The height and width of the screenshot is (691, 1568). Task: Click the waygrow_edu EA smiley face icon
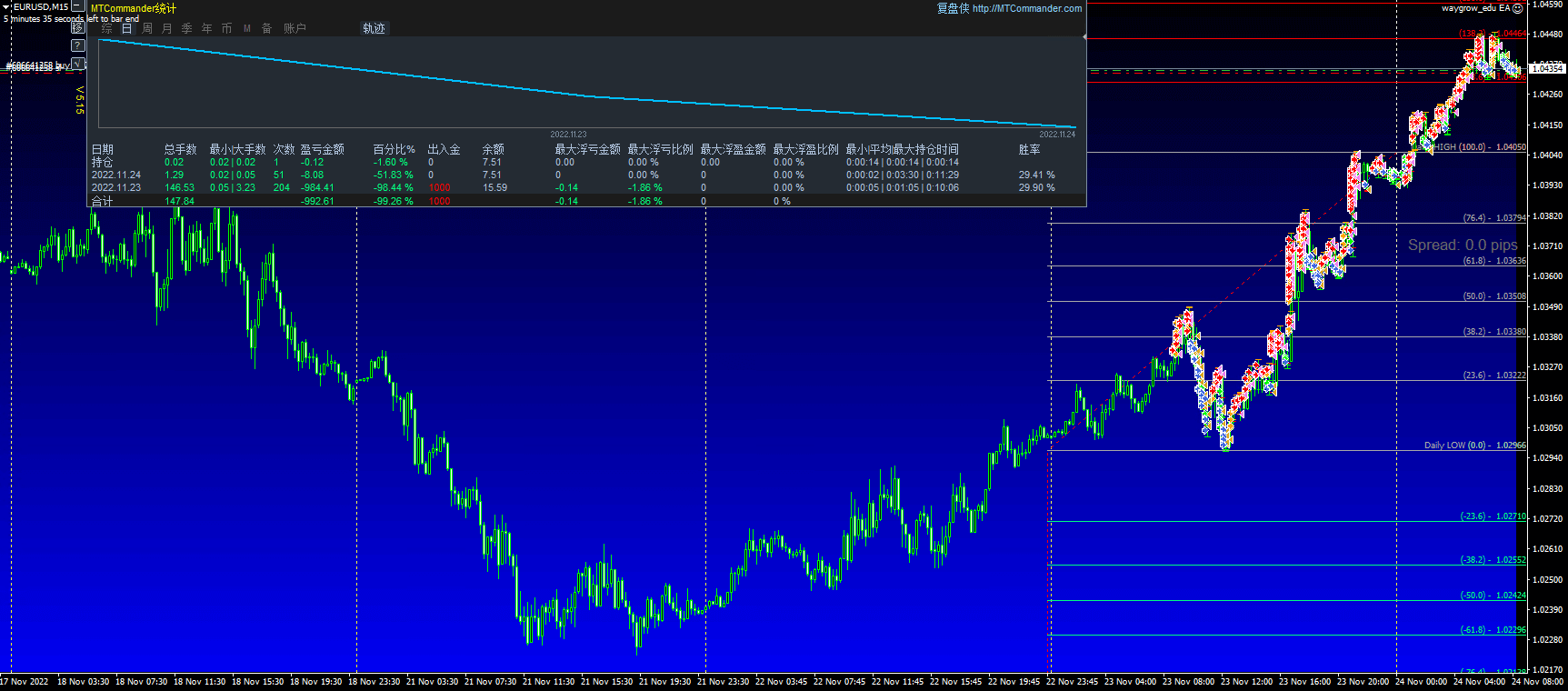(x=1517, y=8)
